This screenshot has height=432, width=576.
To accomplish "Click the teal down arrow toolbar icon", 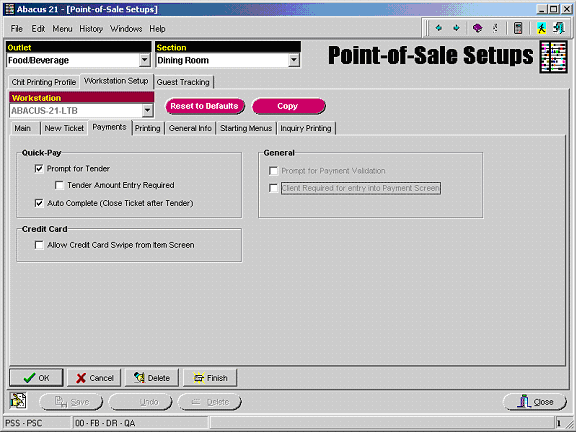I will (x=456, y=28).
